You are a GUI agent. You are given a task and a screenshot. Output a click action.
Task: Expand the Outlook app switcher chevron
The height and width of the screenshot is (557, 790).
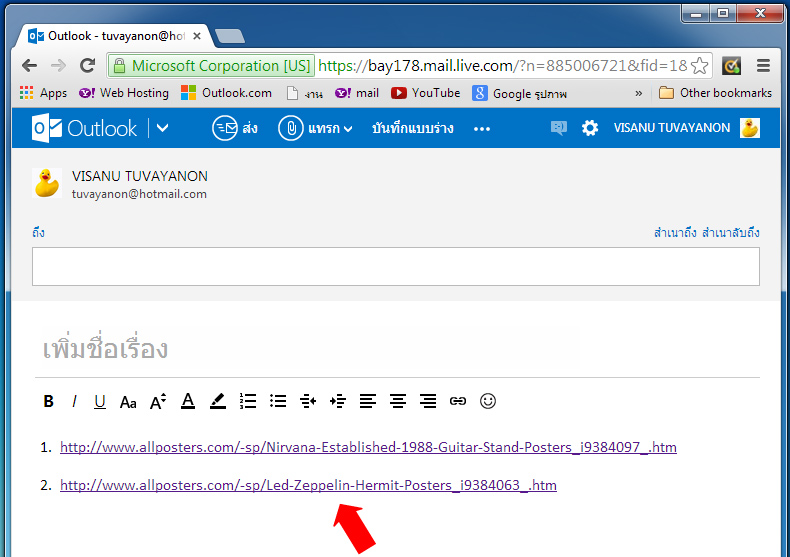click(163, 128)
